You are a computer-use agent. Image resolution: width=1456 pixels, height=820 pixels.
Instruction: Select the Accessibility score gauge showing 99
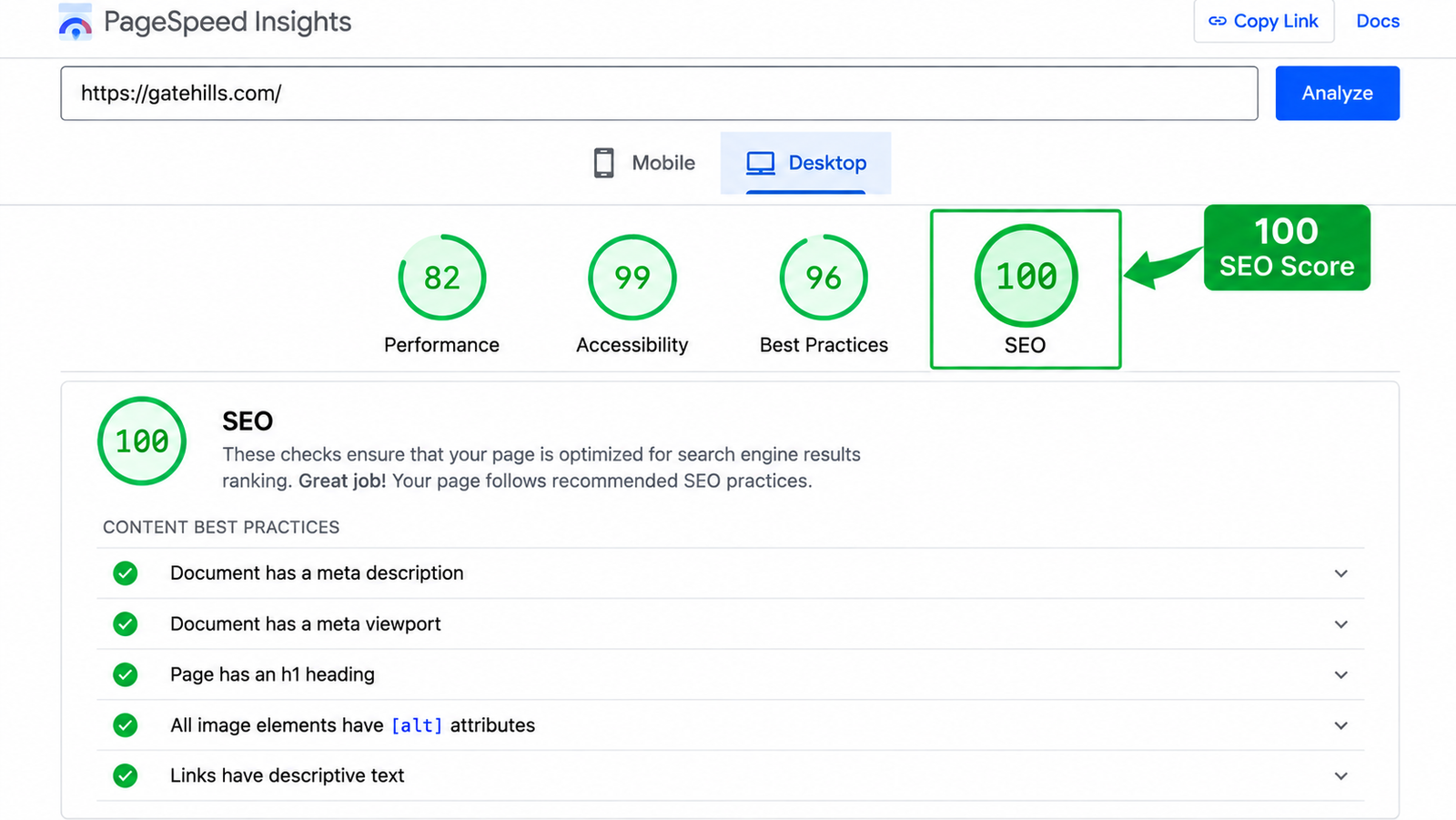tap(632, 278)
